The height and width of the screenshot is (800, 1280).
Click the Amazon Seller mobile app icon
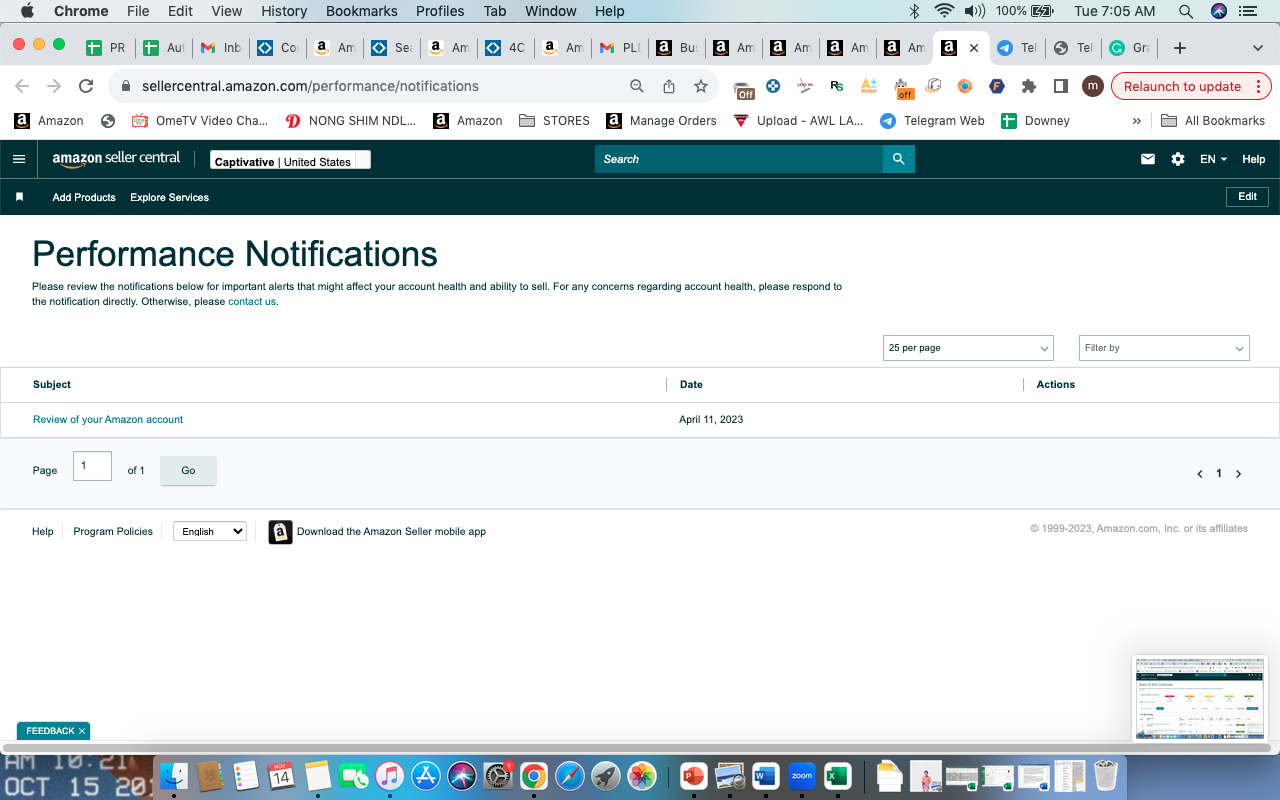[280, 532]
